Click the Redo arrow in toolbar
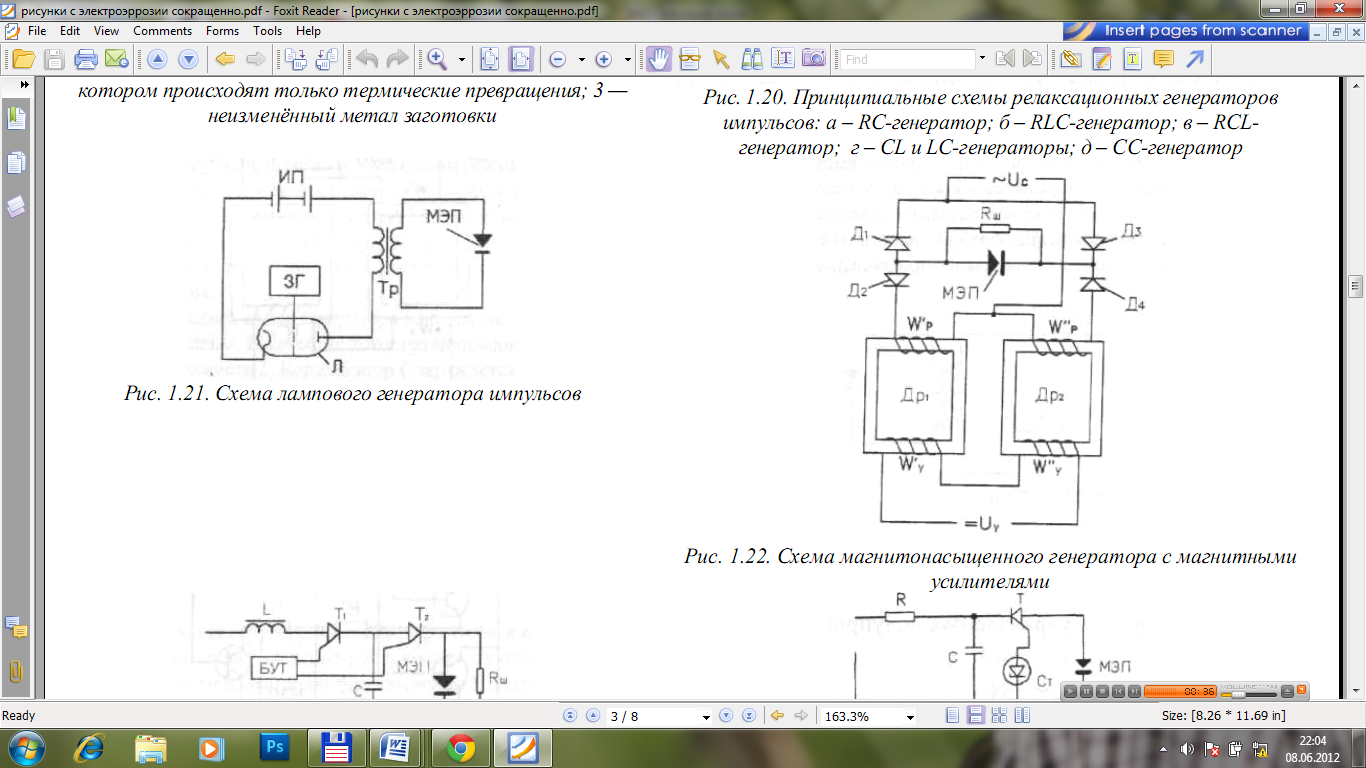Screen dimensions: 1366x768 [x=398, y=59]
